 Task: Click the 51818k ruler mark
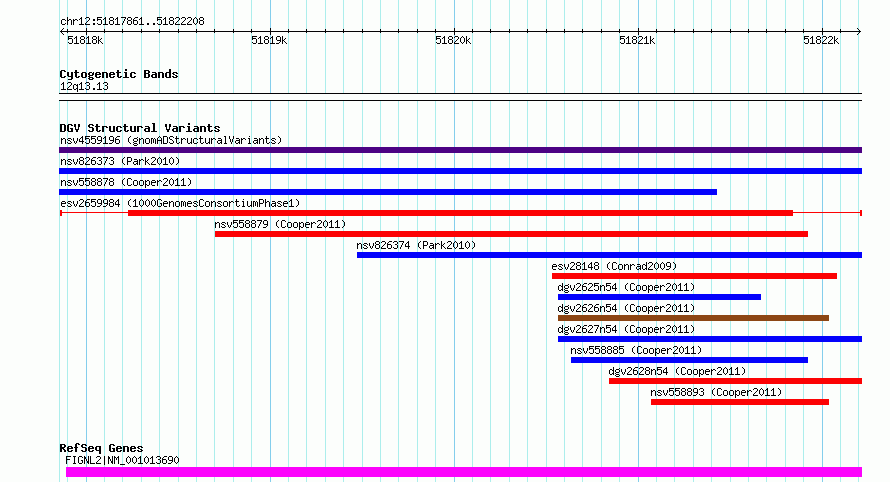click(85, 40)
